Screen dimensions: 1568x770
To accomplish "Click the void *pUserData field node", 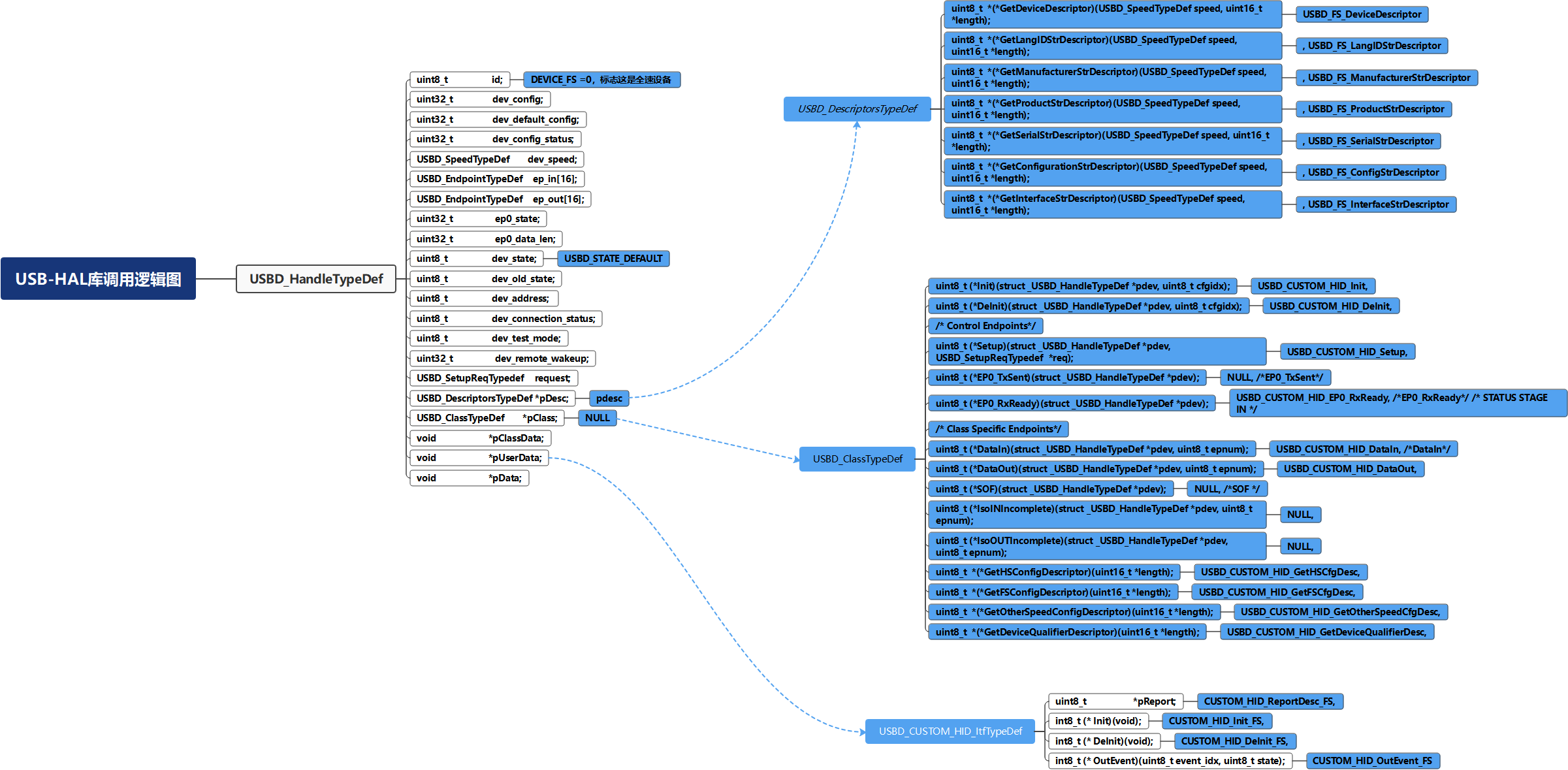I will pyautogui.click(x=479, y=458).
